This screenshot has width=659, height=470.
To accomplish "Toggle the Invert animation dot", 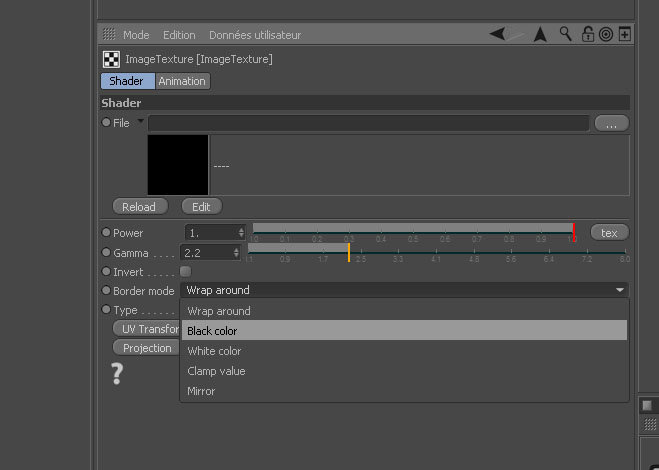I will coord(106,271).
